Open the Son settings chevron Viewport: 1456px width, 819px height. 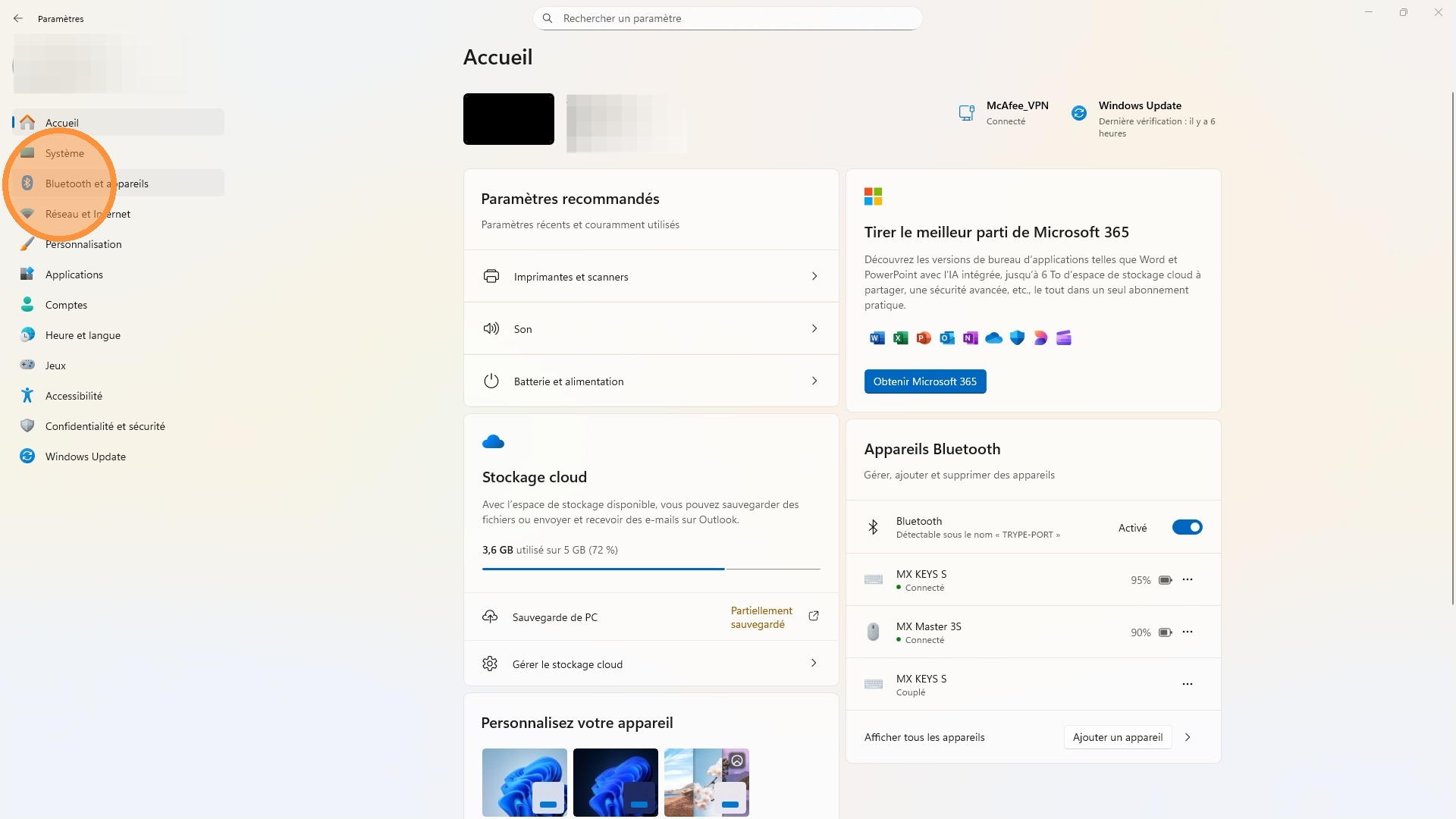pos(814,328)
